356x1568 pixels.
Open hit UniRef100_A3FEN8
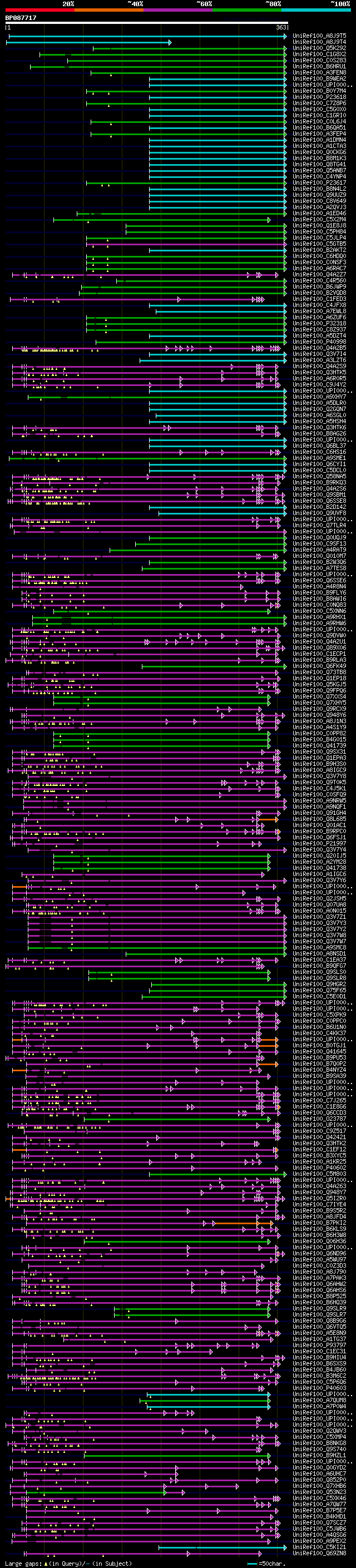point(319,72)
